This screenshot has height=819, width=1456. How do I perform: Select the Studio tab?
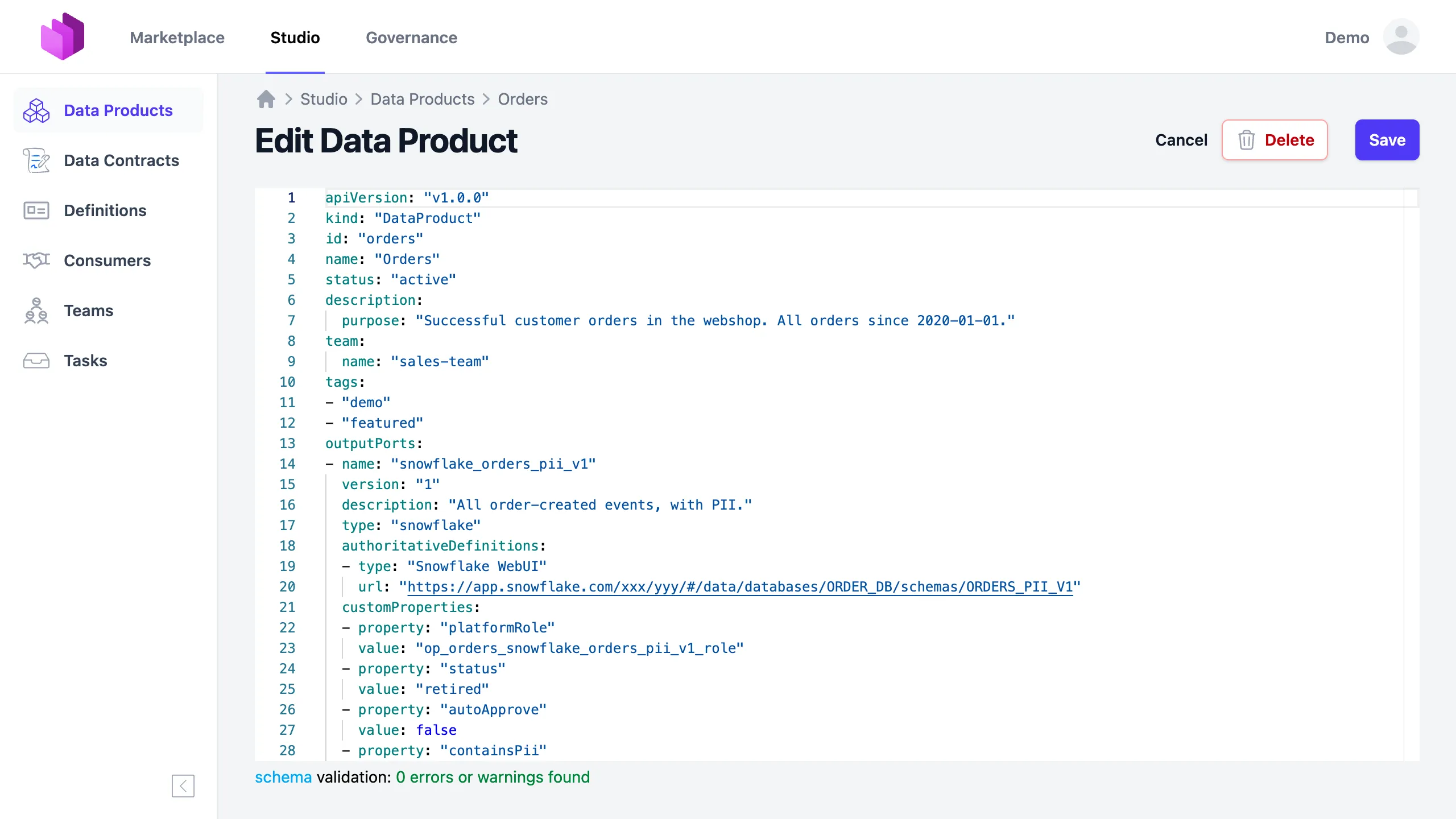[295, 38]
